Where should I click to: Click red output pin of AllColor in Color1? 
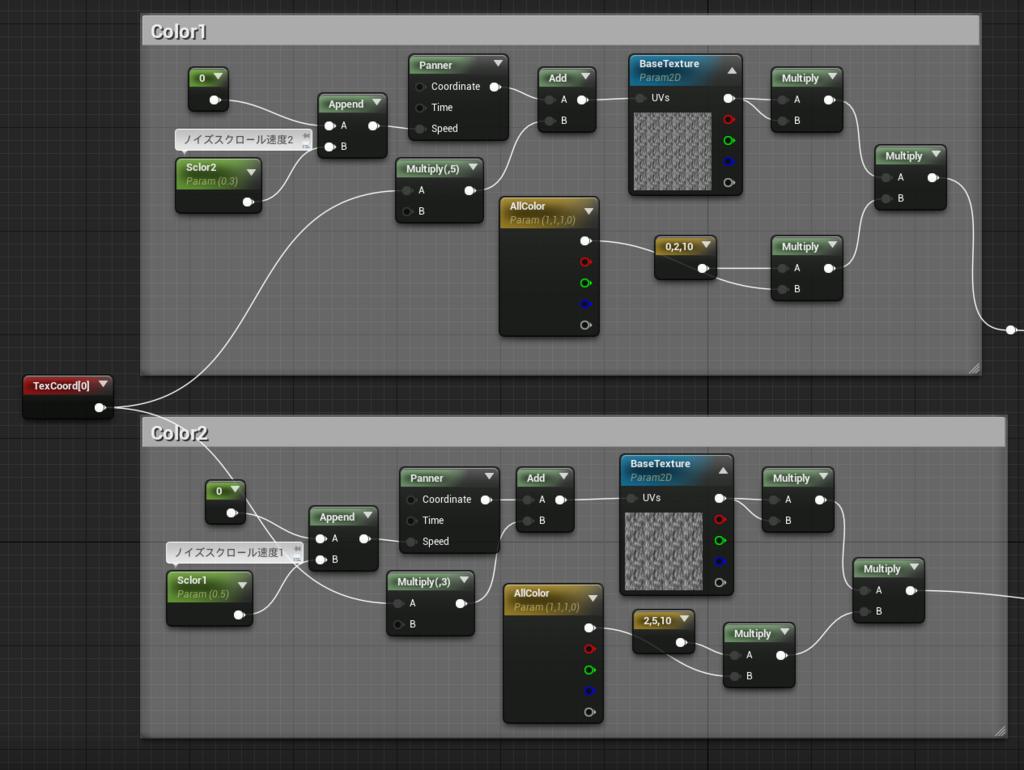(x=586, y=262)
